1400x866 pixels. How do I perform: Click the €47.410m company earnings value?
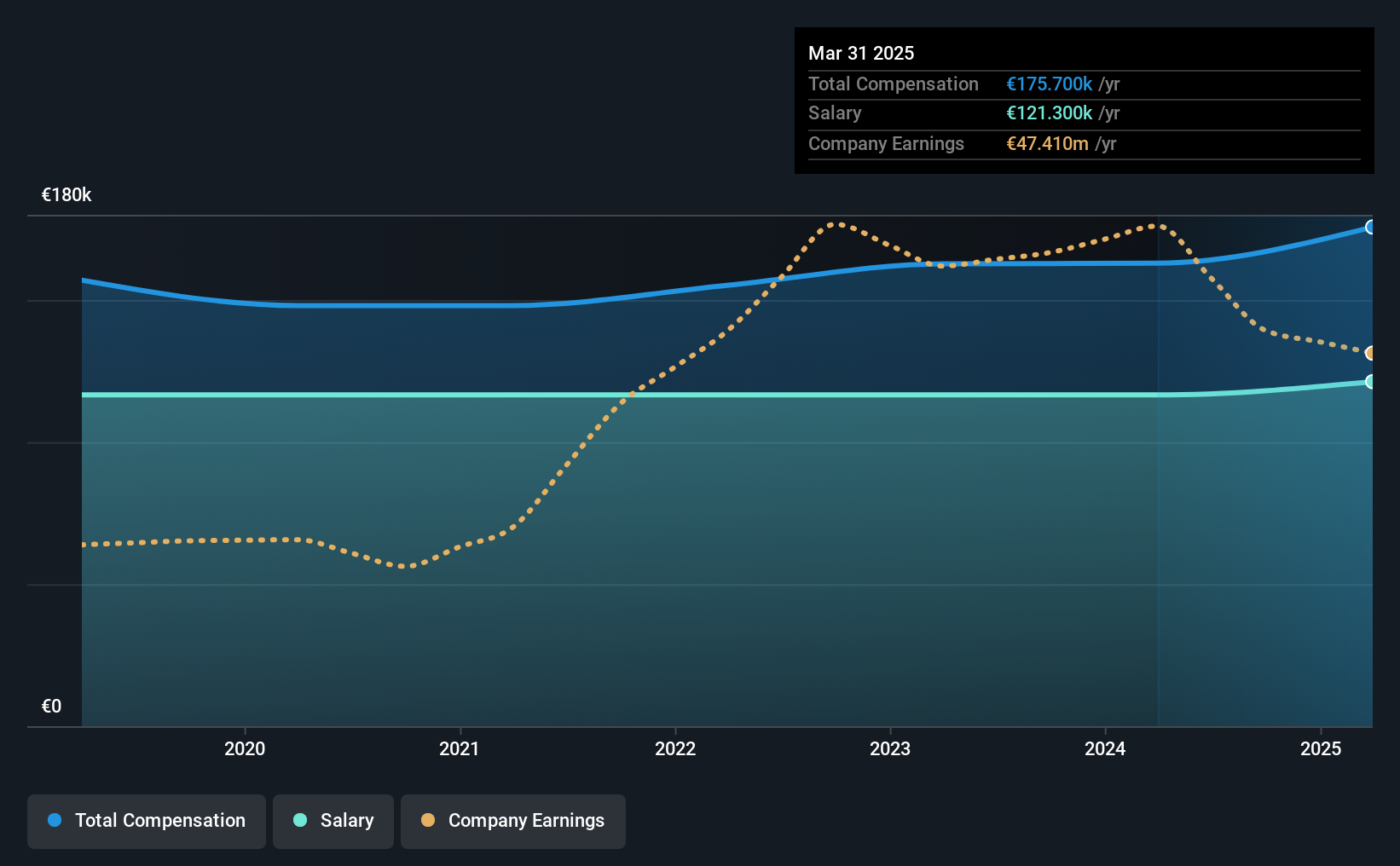click(1047, 143)
